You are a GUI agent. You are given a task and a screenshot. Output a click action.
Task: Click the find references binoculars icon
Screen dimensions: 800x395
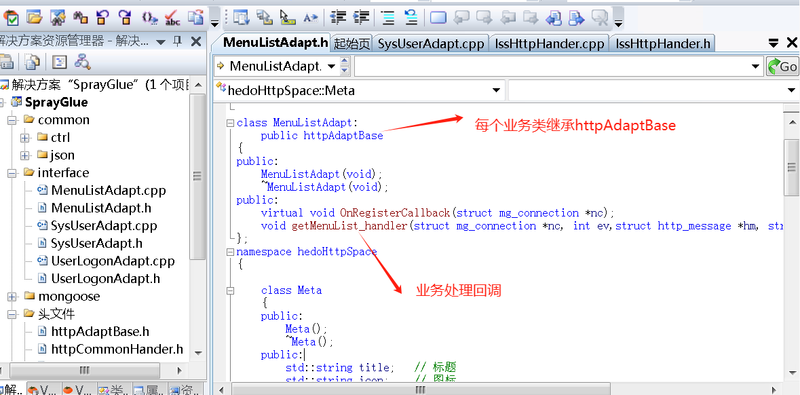(80, 18)
